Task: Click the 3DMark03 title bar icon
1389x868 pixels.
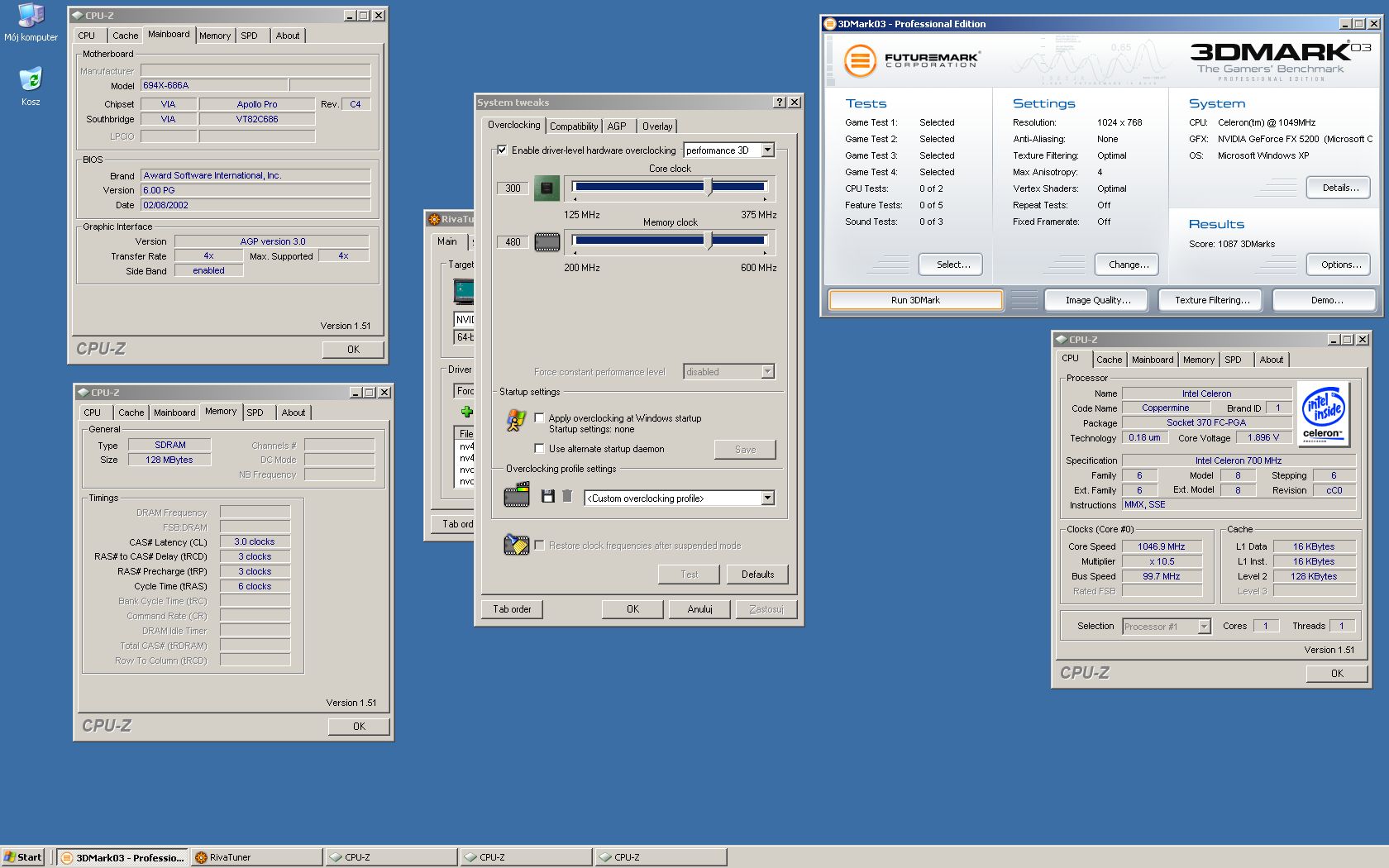Action: (x=830, y=24)
